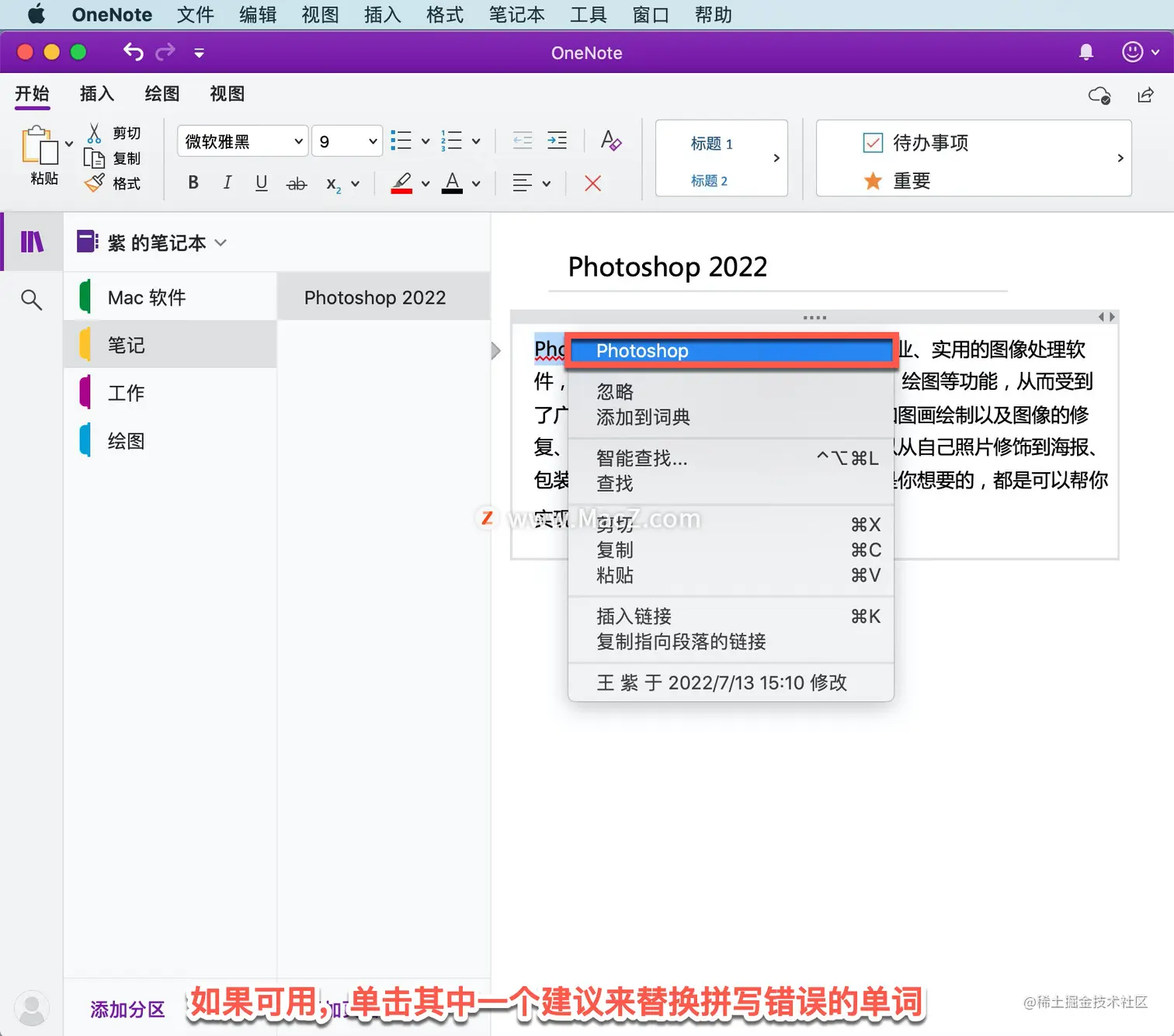The width and height of the screenshot is (1174, 1036).
Task: Click the Format painter brush icon
Action: (94, 183)
